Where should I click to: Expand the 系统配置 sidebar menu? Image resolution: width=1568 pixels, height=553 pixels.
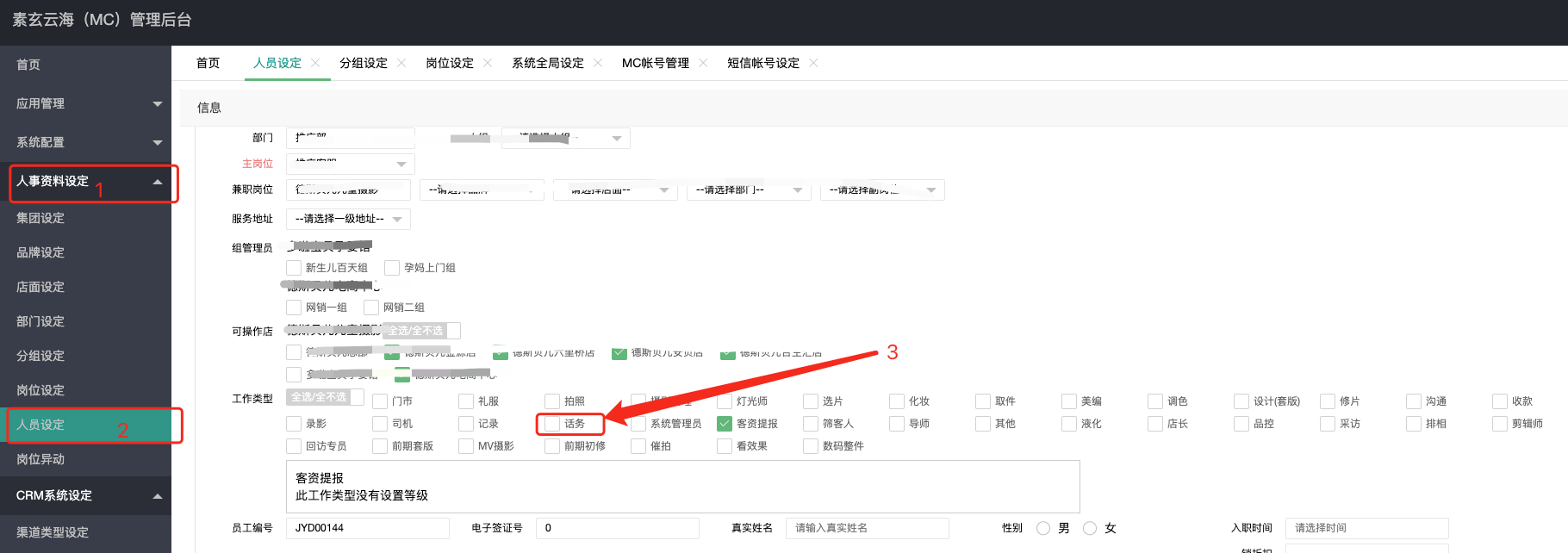157,142
